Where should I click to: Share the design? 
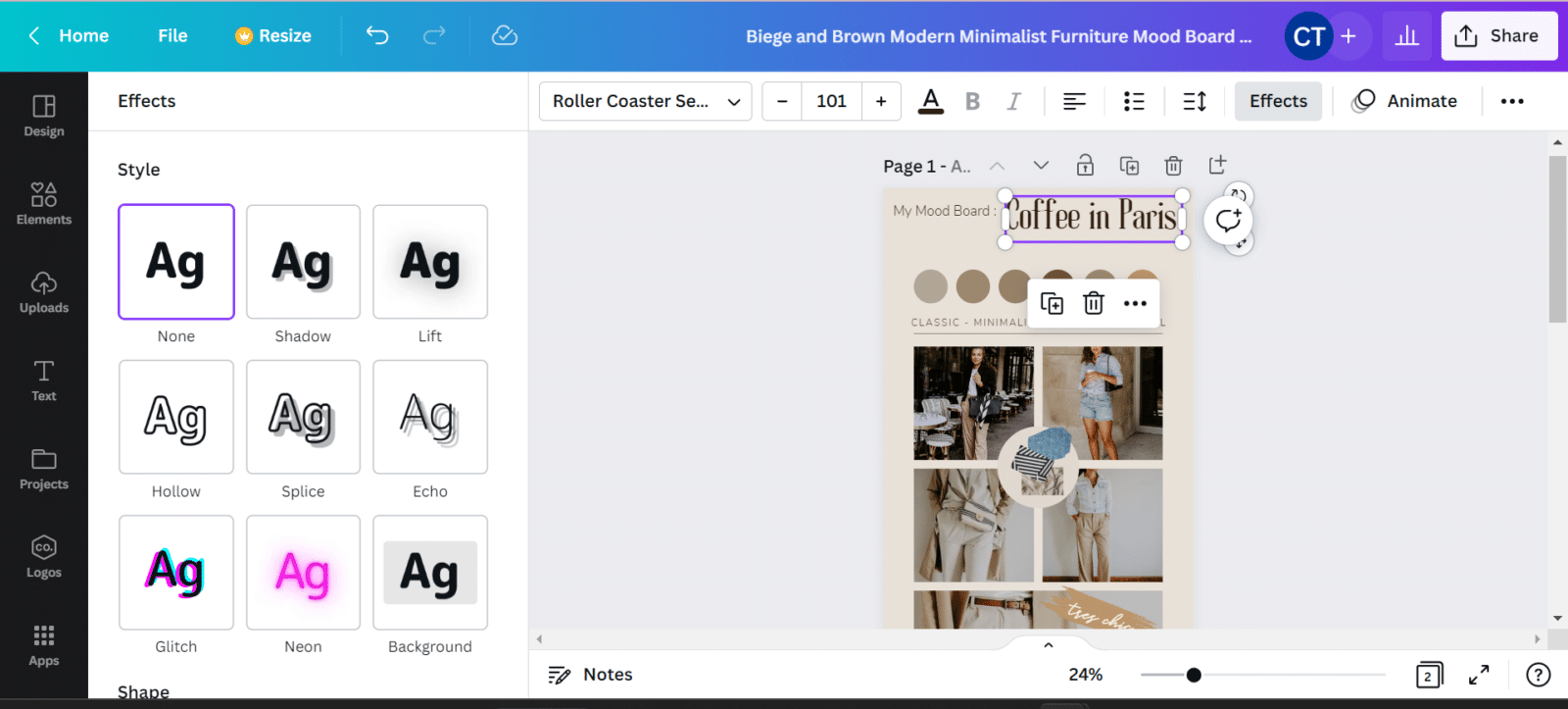1498,36
